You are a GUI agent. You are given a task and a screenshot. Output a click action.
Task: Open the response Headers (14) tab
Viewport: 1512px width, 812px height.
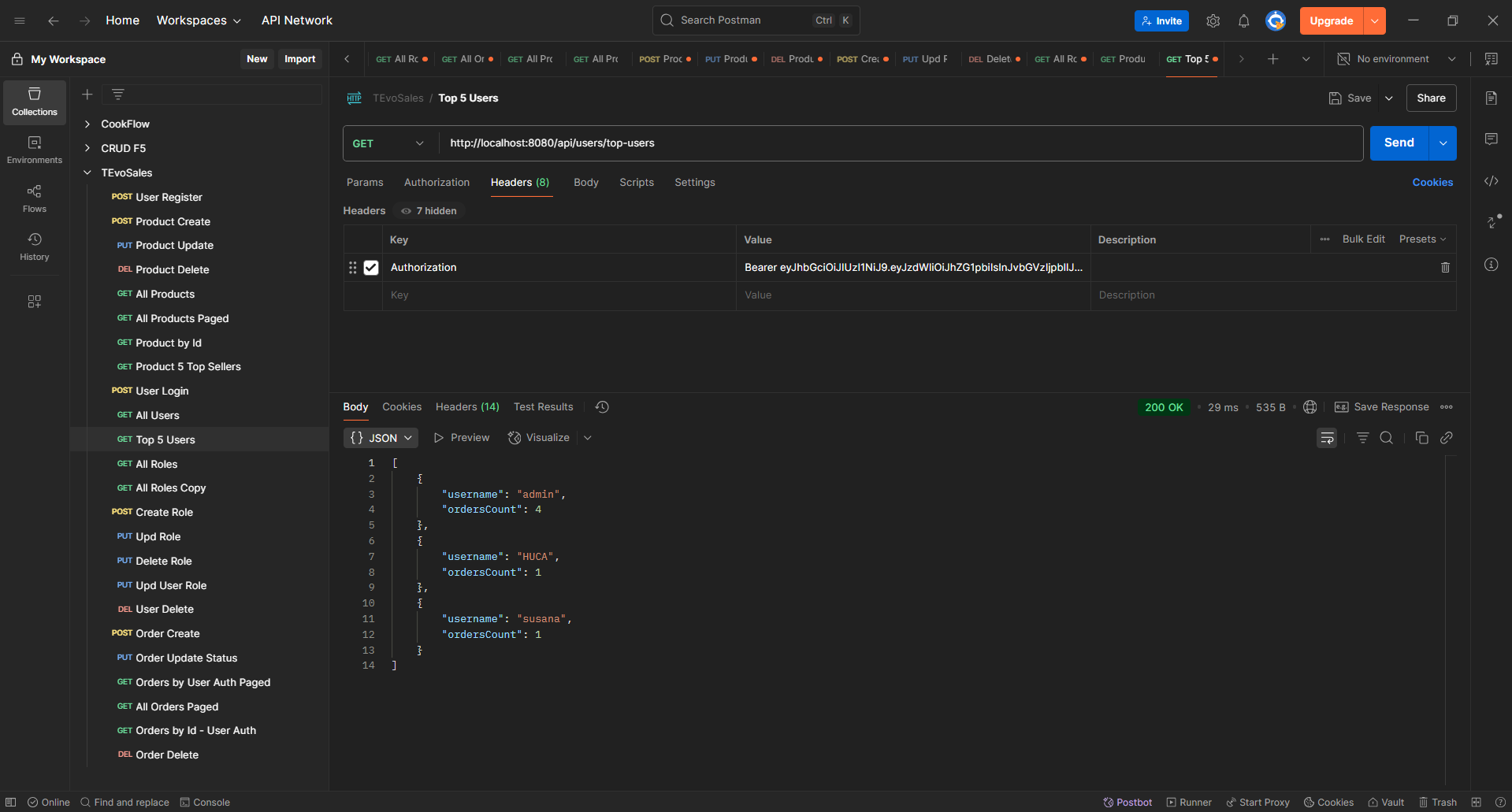[467, 407]
